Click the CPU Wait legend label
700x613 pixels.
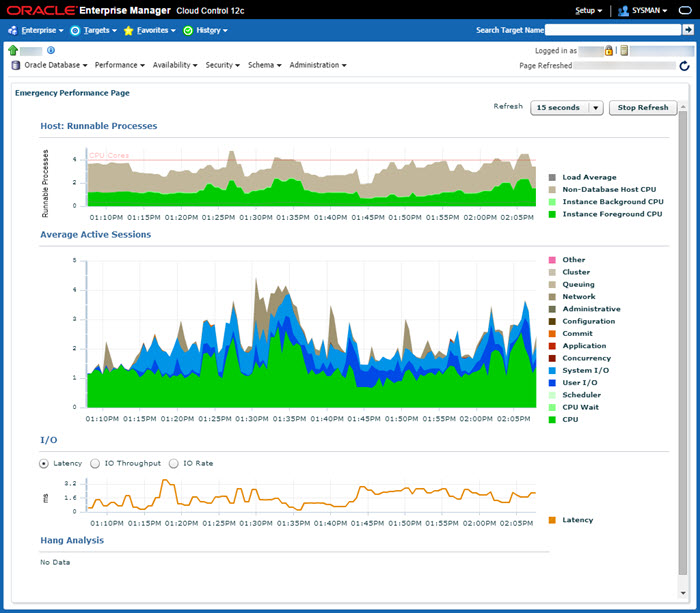pyautogui.click(x=581, y=407)
